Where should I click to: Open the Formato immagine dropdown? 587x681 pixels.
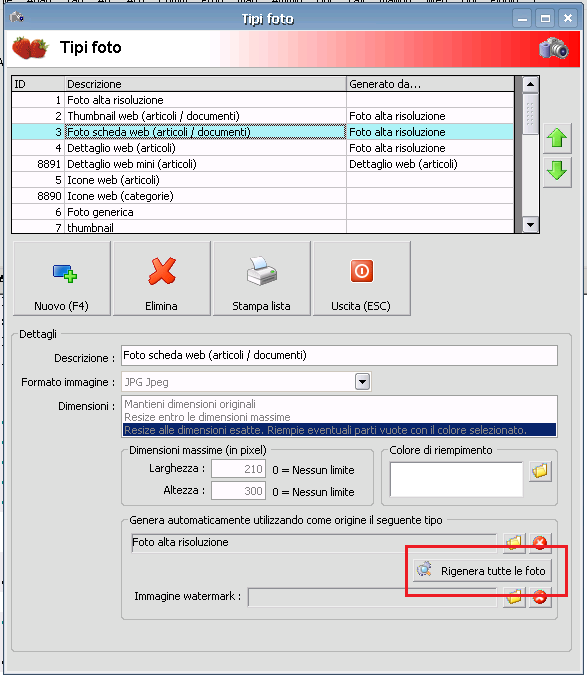(363, 382)
